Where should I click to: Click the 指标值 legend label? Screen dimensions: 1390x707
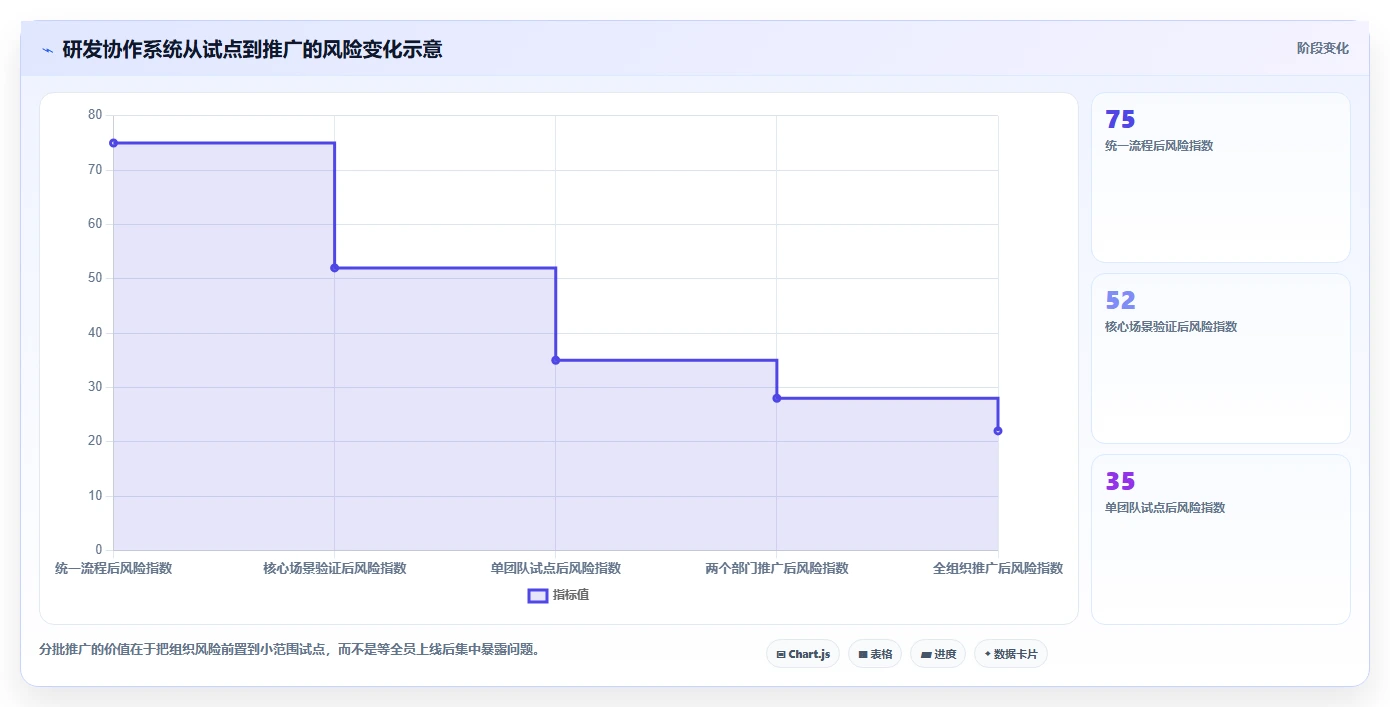(571, 595)
